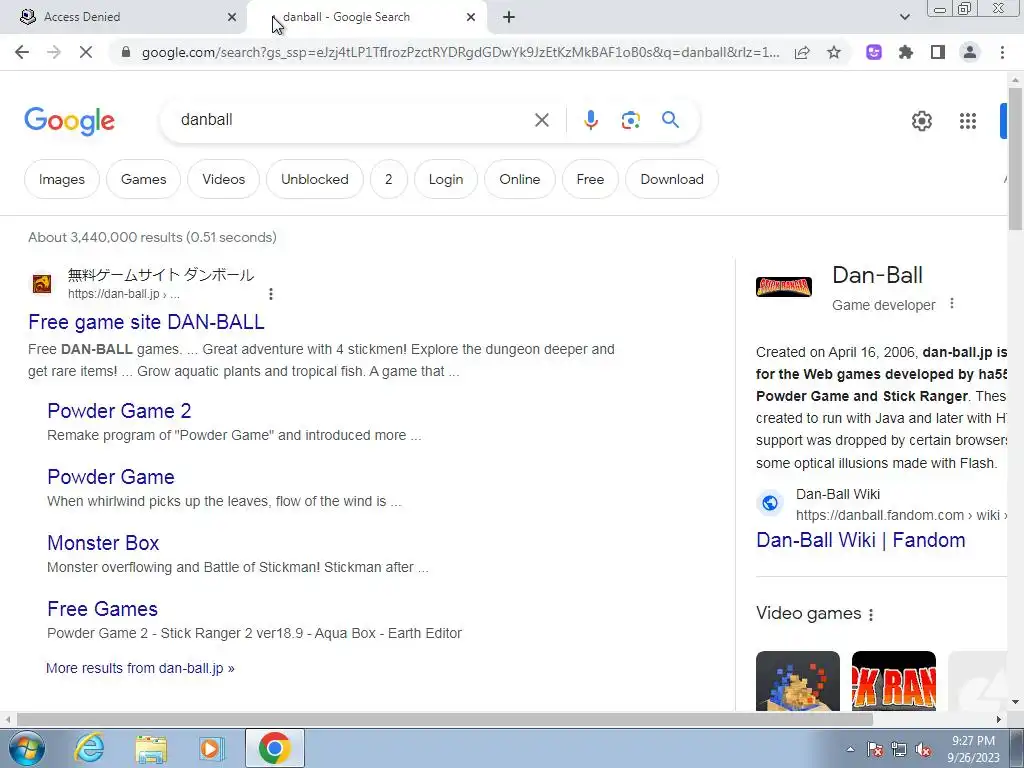The height and width of the screenshot is (768, 1024).
Task: Open the Google apps grid
Action: point(968,121)
